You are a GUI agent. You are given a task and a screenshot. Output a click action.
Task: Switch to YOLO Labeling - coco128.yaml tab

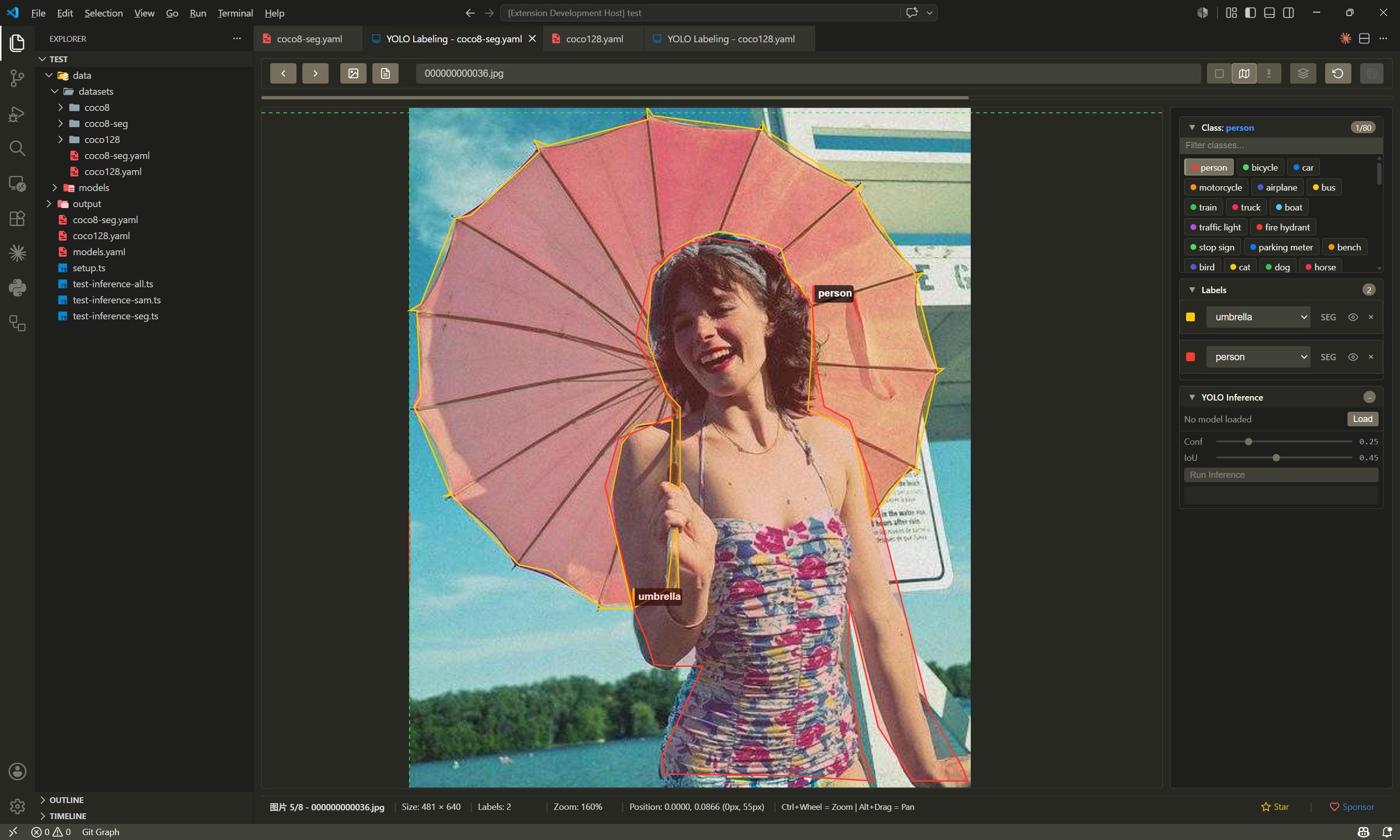pos(731,38)
